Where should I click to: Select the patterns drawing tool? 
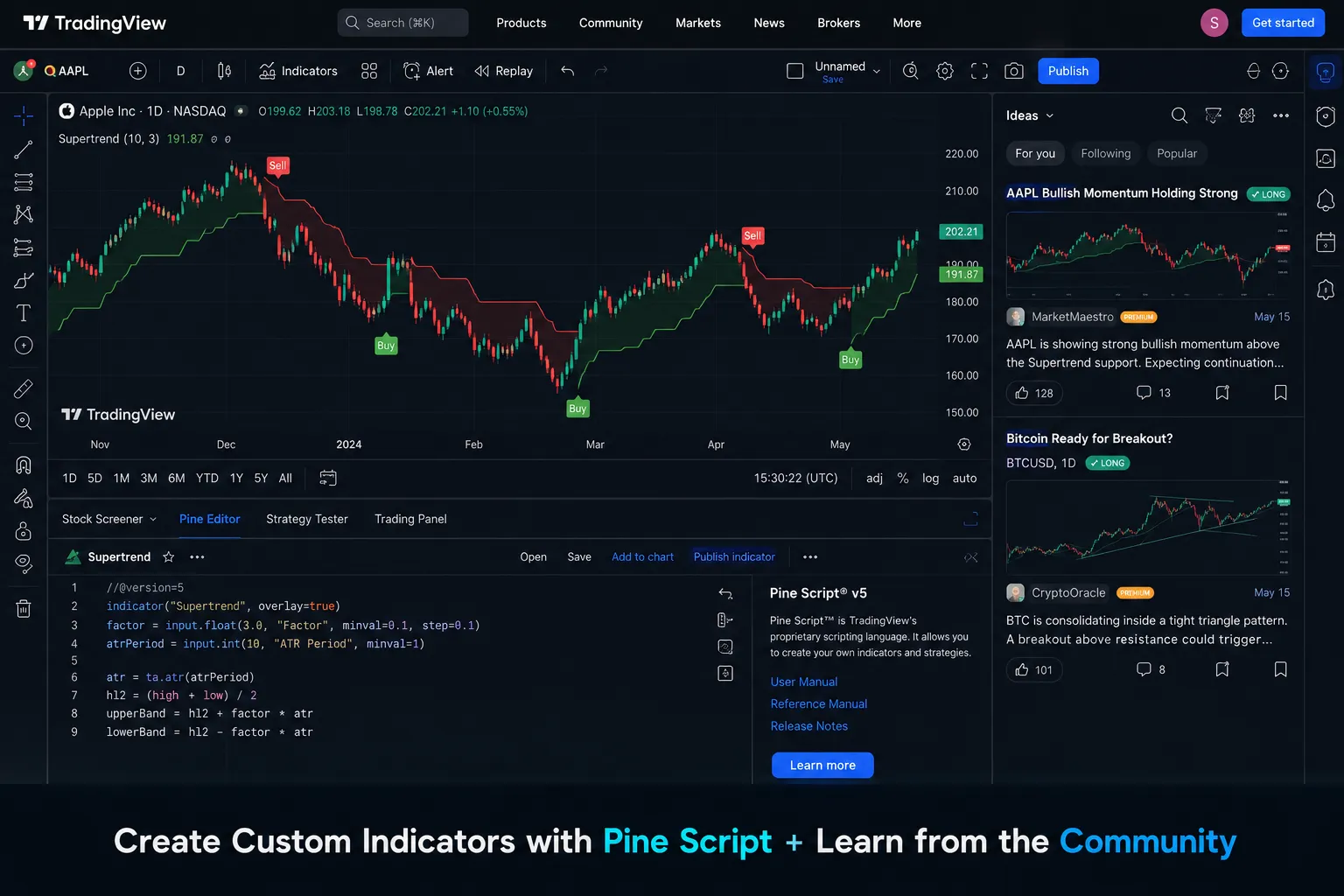[x=24, y=214]
